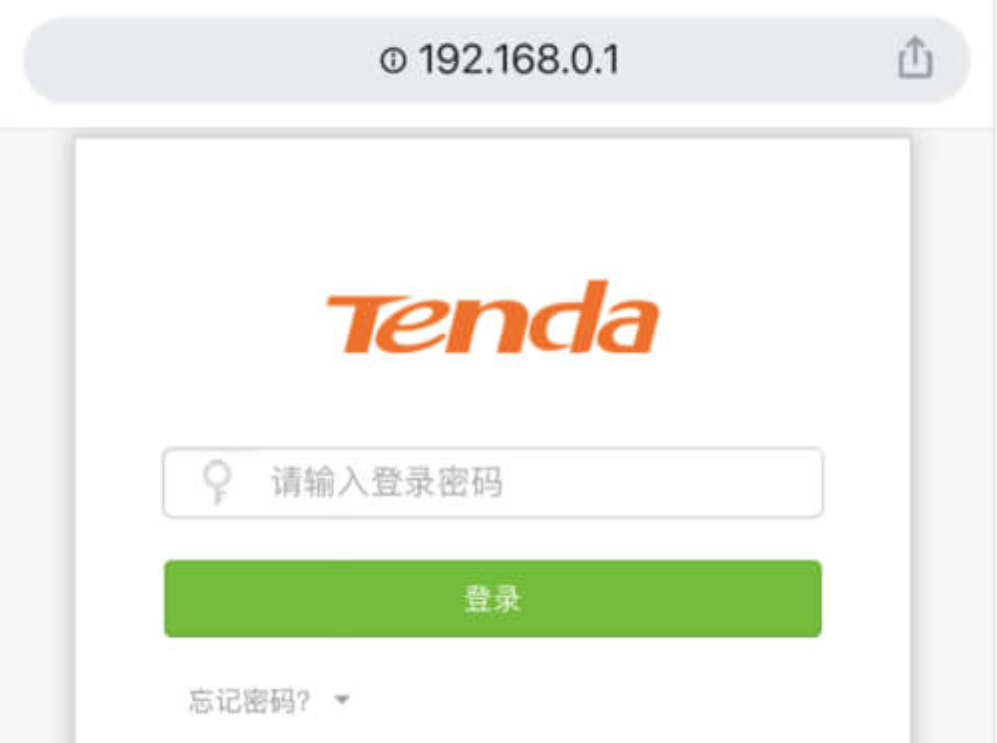Viewport: 997px width, 743px height.
Task: Click the orange Tenda logo
Action: pos(493,317)
